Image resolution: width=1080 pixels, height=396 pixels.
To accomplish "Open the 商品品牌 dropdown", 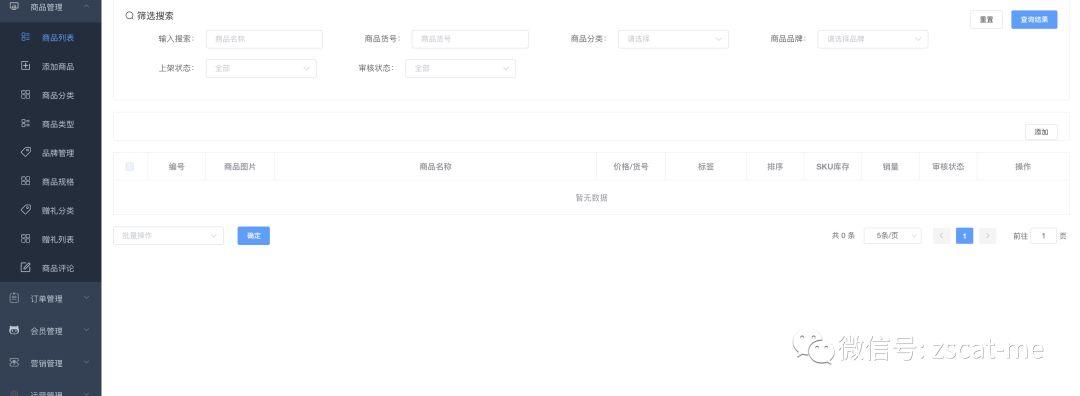I will [x=873, y=39].
